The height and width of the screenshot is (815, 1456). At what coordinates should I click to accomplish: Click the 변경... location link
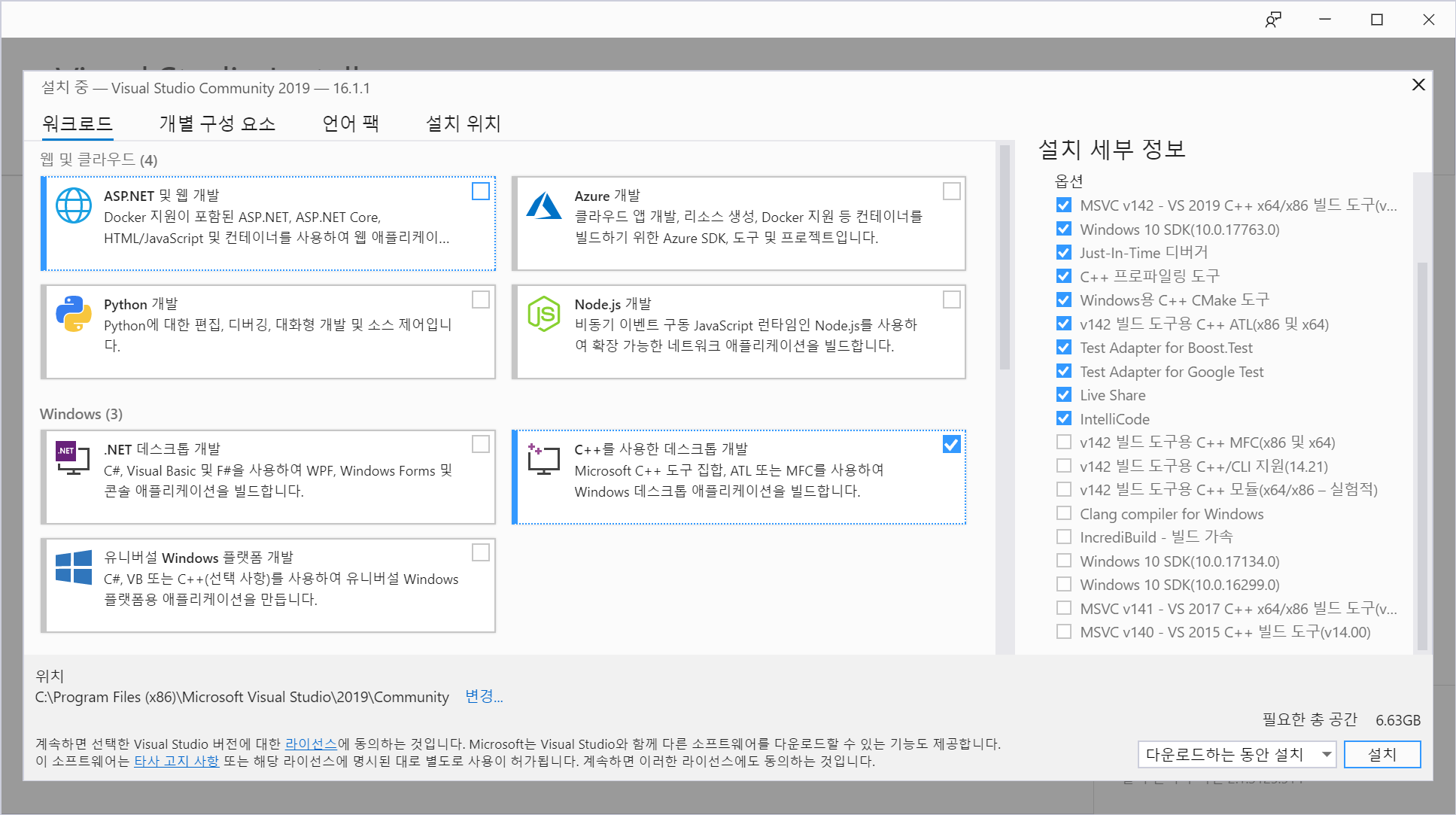pyautogui.click(x=484, y=697)
